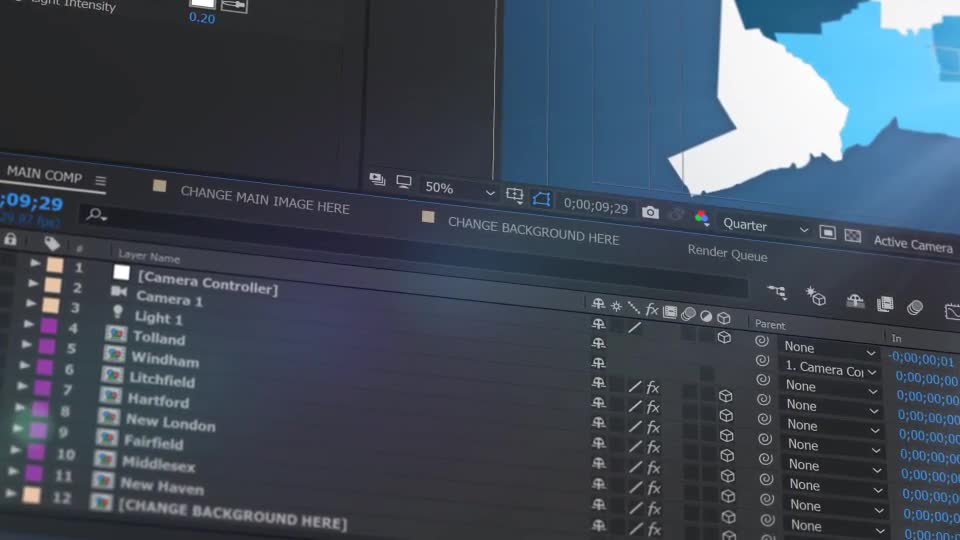This screenshot has height=540, width=960.
Task: Click the viewer timecode 0;00;09;29
Action: click(596, 206)
